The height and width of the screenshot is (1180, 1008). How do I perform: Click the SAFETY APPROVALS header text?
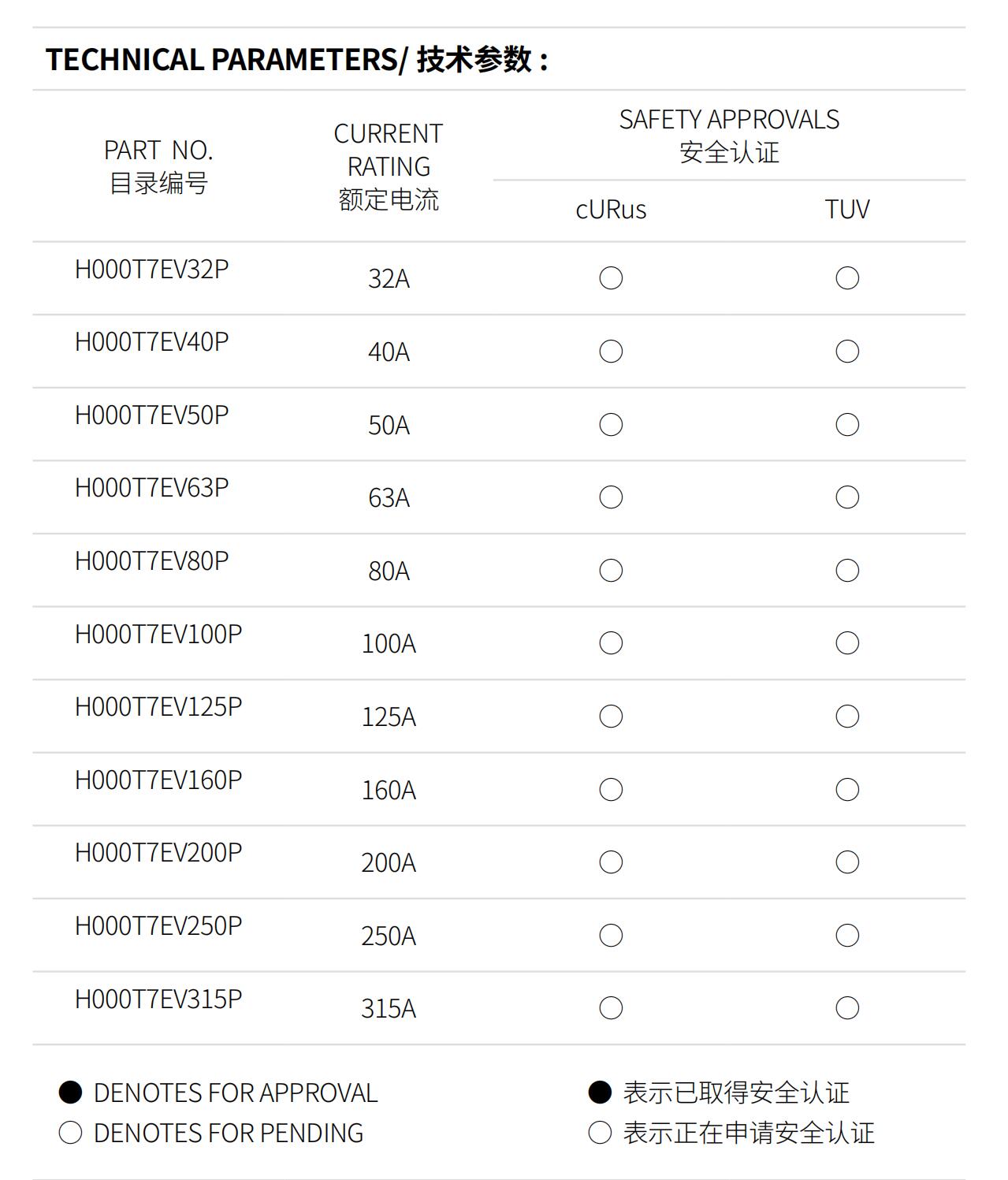point(729,120)
